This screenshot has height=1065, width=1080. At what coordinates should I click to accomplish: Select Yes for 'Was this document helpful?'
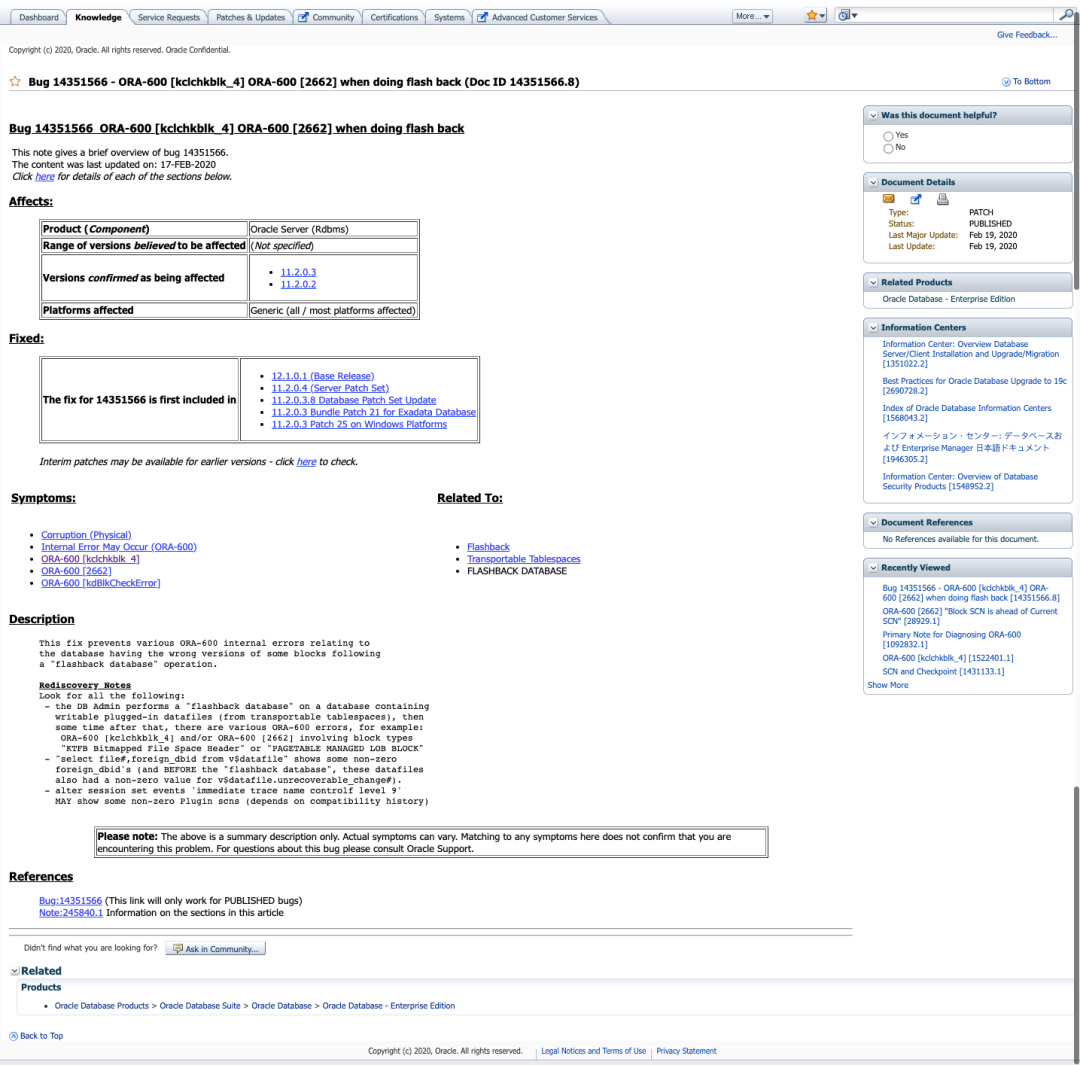[888, 135]
